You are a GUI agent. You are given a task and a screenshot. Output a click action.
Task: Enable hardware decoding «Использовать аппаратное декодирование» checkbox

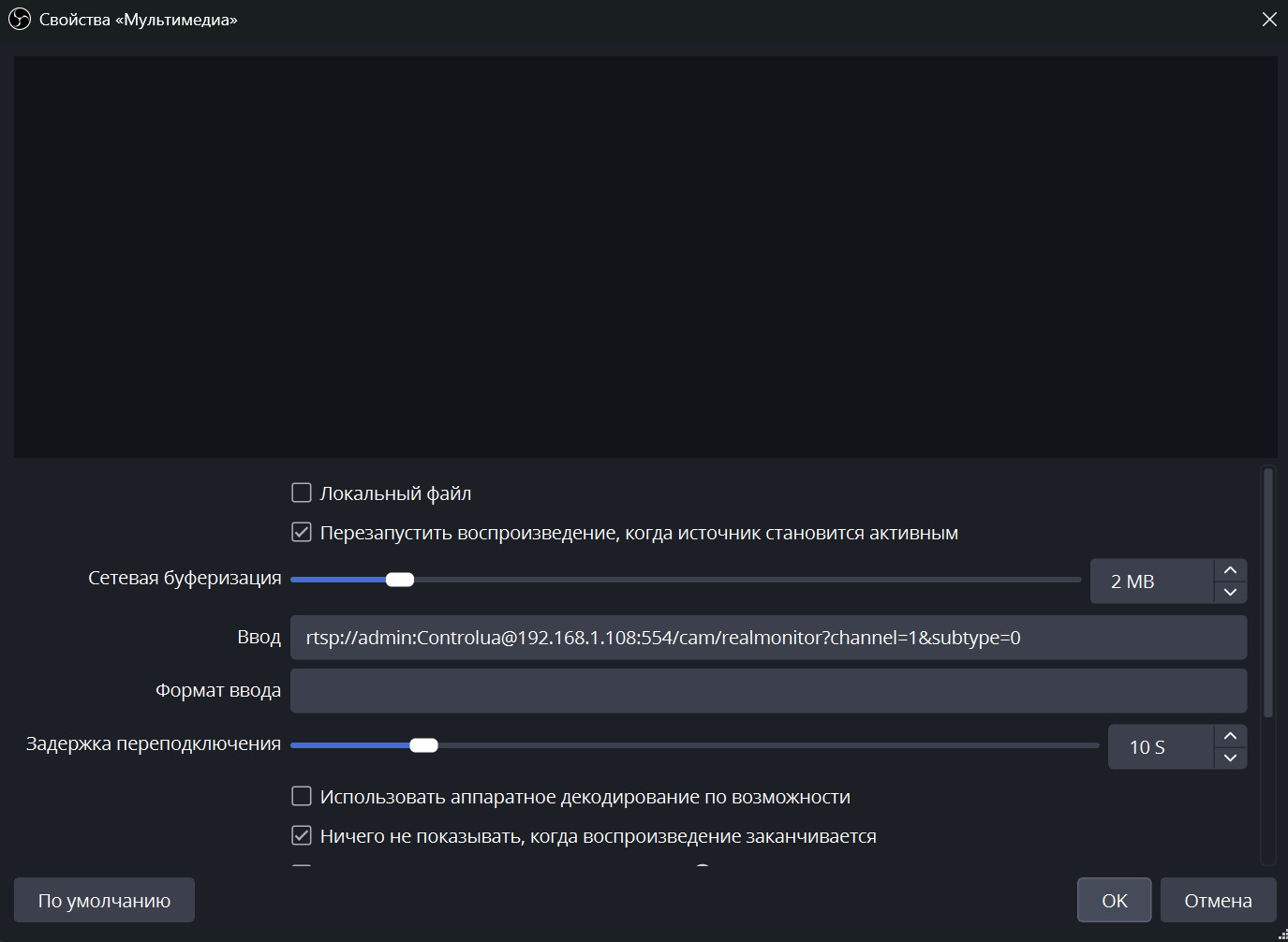point(302,796)
